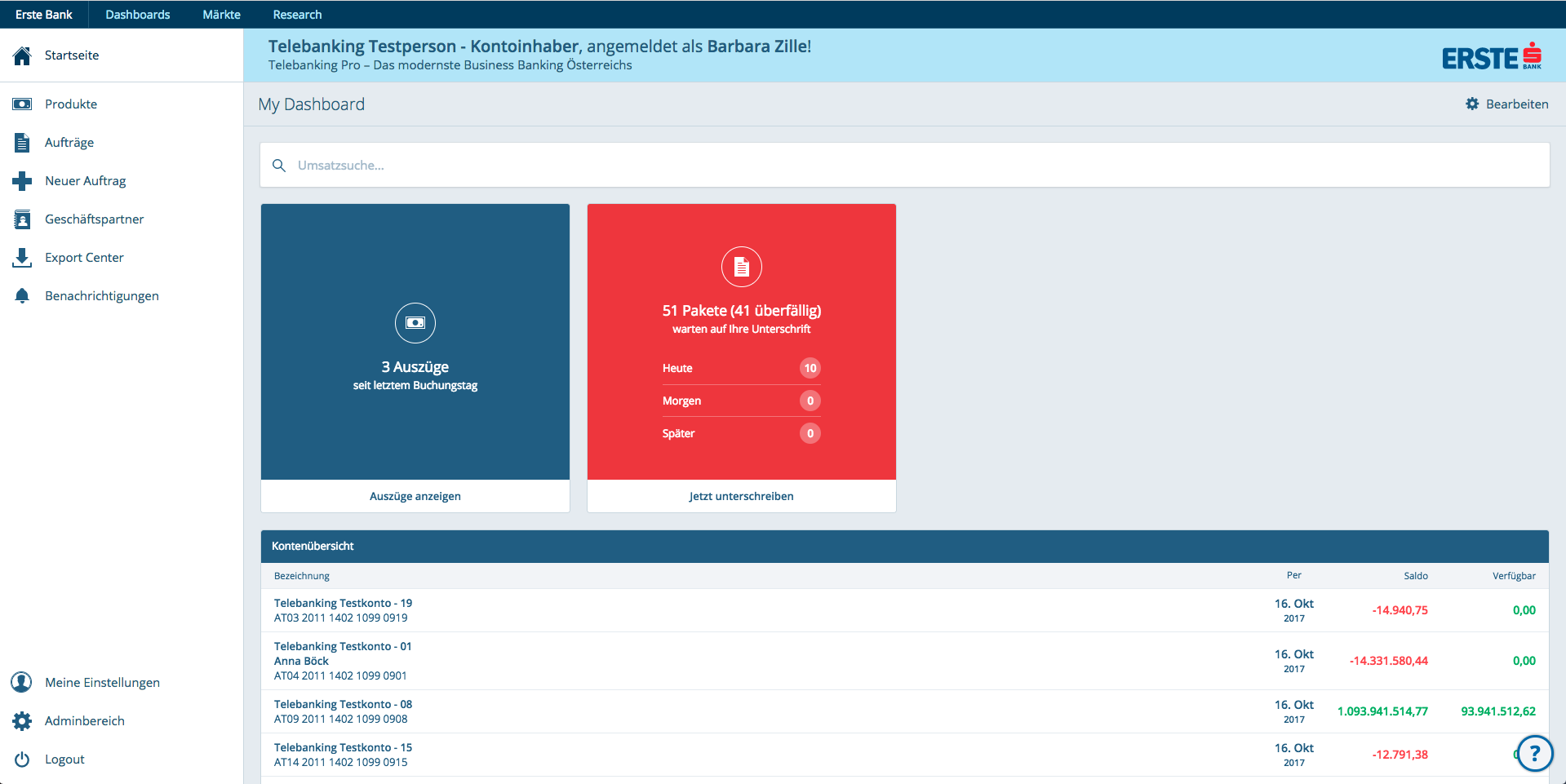The width and height of the screenshot is (1566, 784).
Task: Click Auszüge anzeigen button
Action: (x=415, y=496)
